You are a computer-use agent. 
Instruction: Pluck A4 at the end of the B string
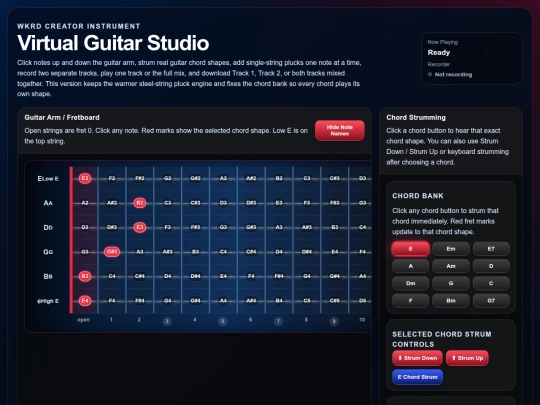point(362,276)
